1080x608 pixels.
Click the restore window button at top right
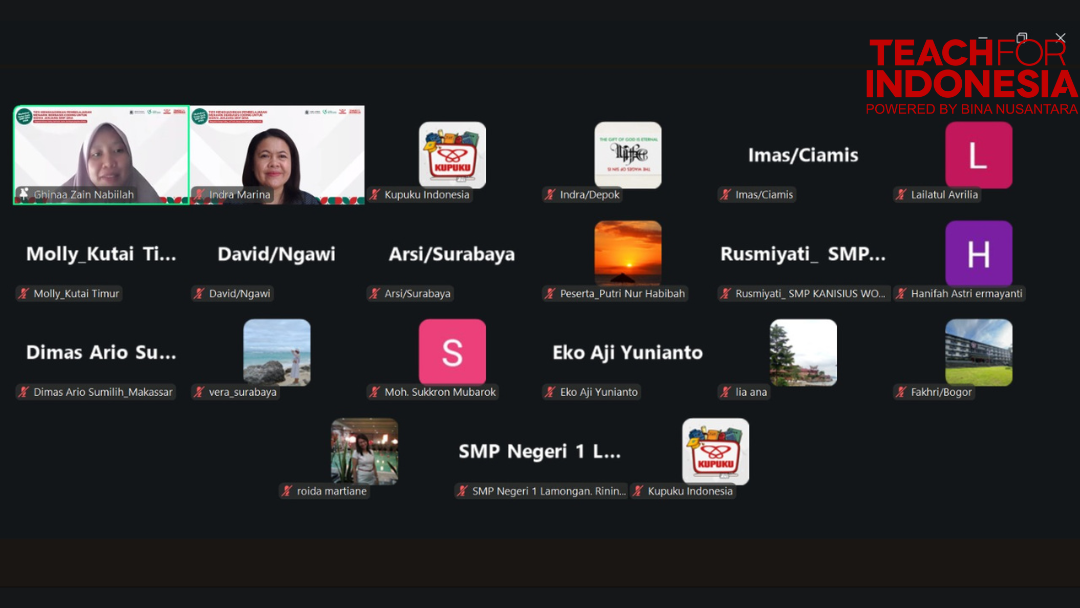tap(1021, 38)
